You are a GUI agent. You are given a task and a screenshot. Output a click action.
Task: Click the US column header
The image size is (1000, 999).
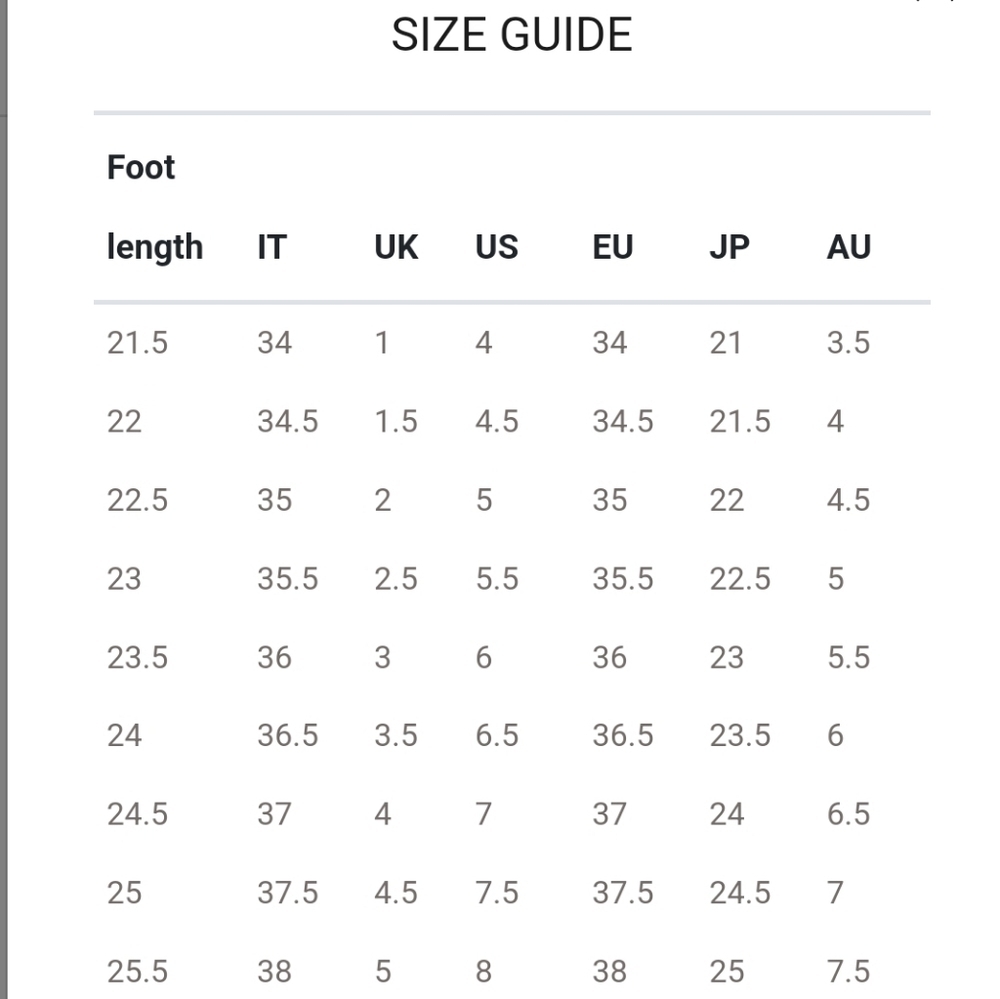pos(497,247)
